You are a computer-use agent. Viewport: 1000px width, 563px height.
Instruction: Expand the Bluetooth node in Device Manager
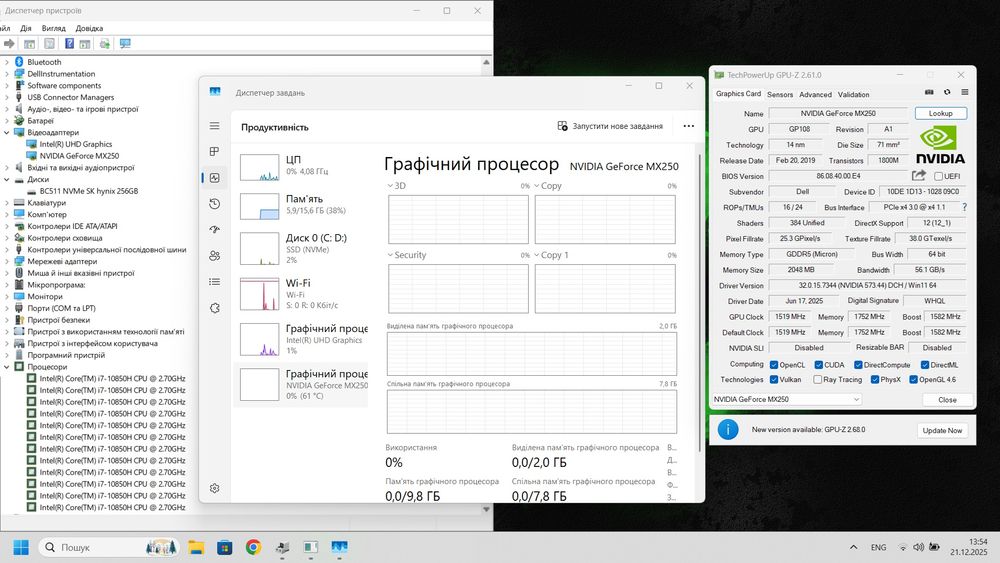pos(7,62)
